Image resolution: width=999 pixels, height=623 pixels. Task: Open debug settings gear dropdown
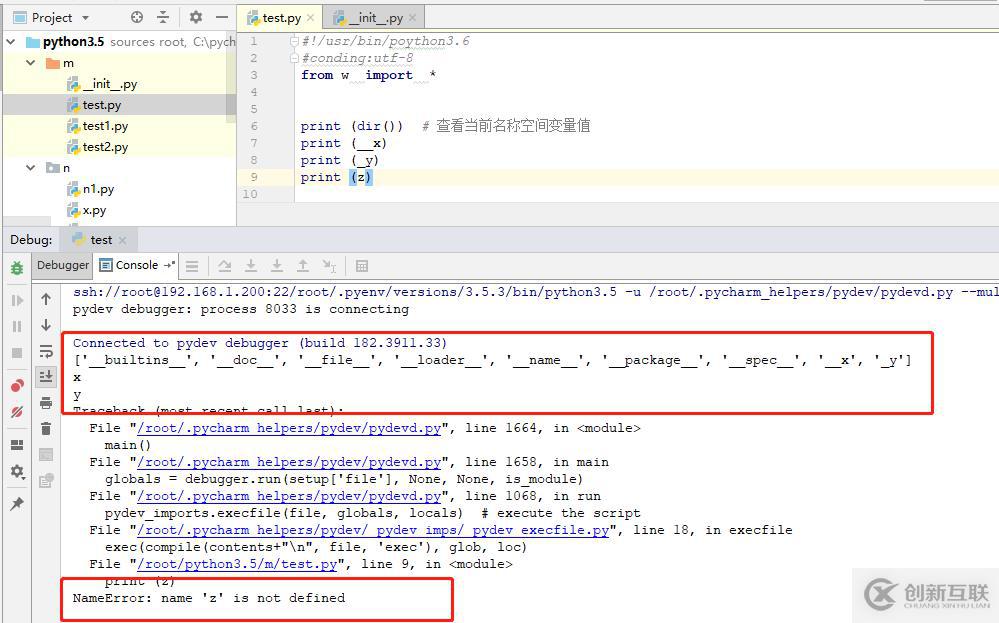pyautogui.click(x=17, y=471)
